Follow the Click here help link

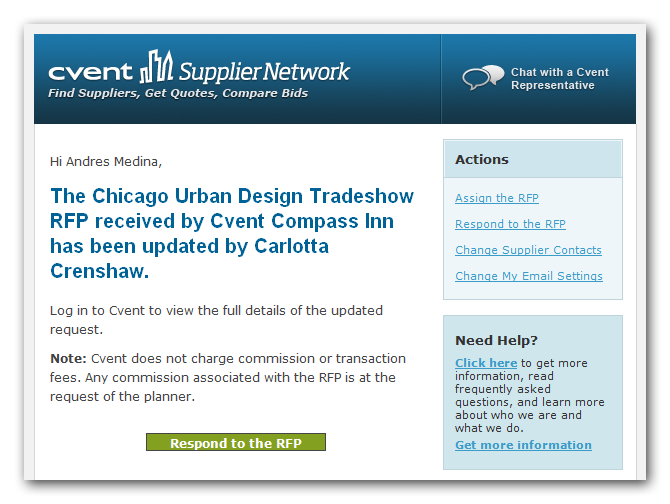click(x=486, y=363)
